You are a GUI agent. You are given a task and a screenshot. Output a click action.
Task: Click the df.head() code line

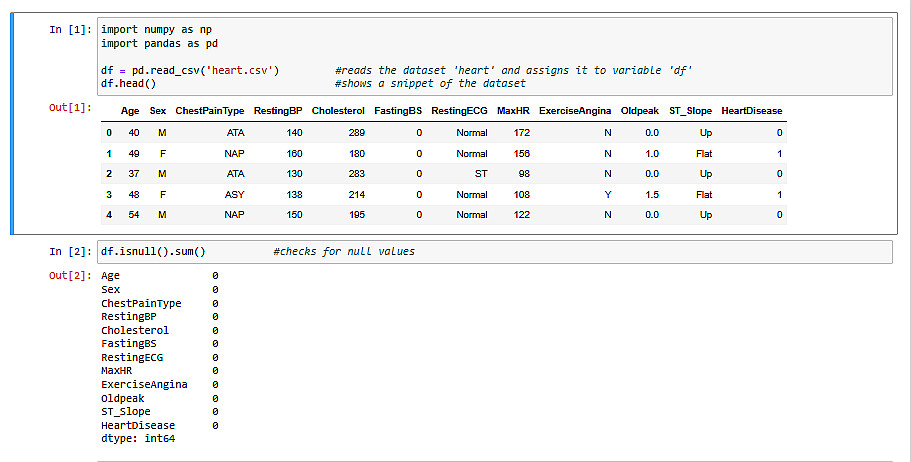(128, 84)
